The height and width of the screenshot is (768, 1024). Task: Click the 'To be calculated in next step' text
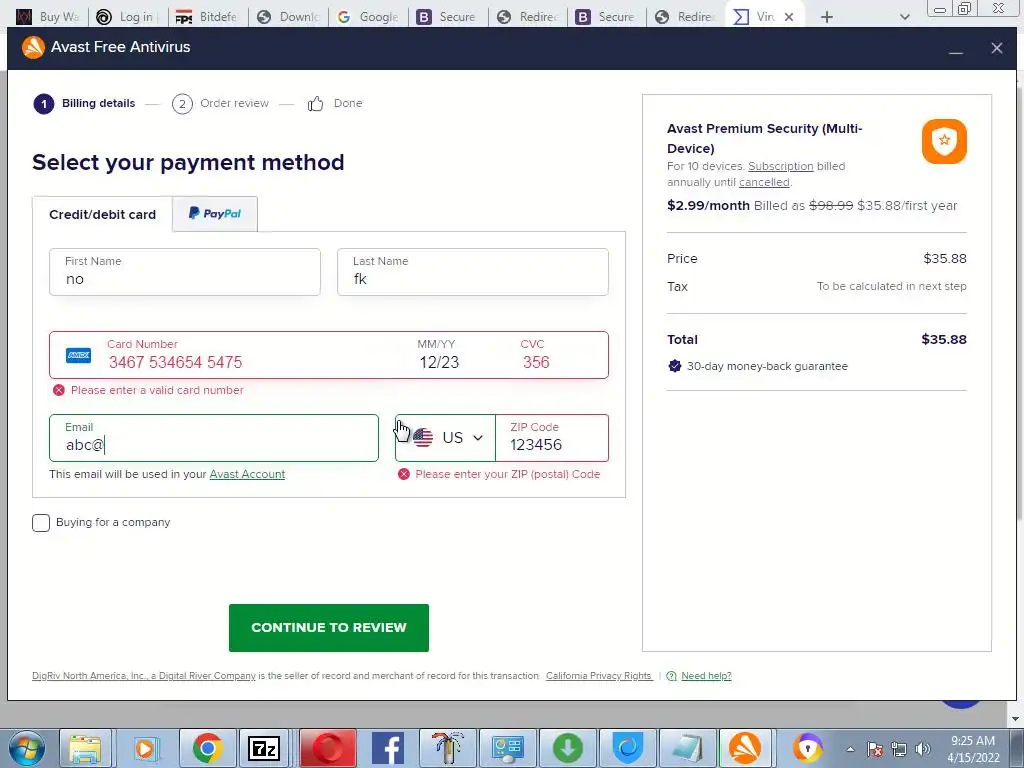tap(891, 286)
